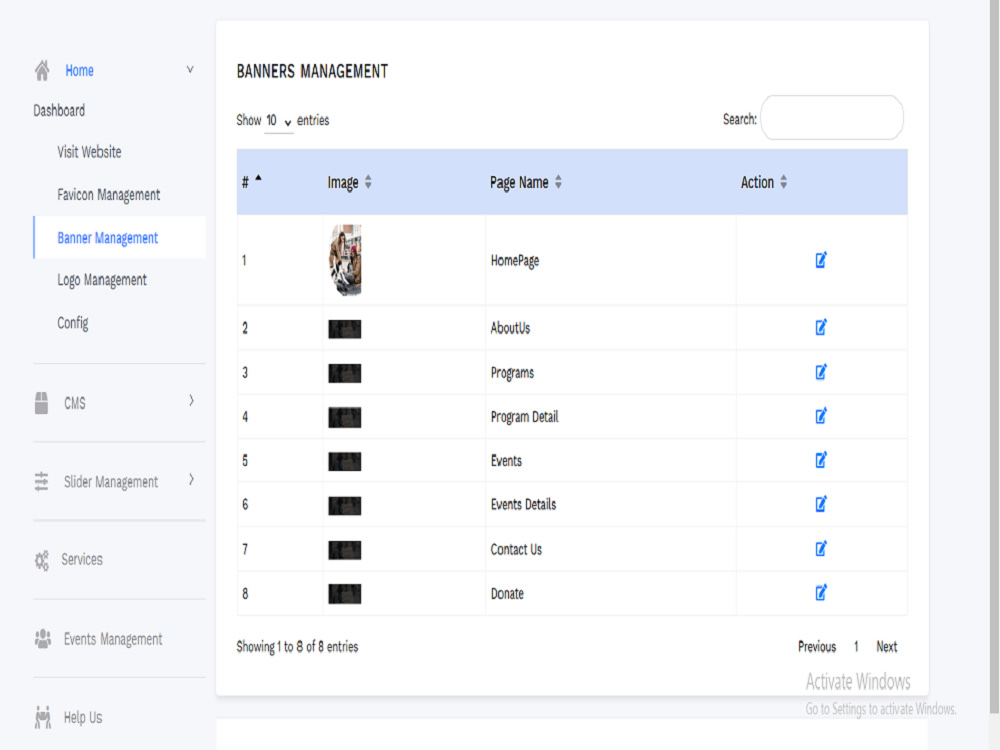The width and height of the screenshot is (1000, 750).
Task: Edit the Program Detail banner
Action: 821,416
